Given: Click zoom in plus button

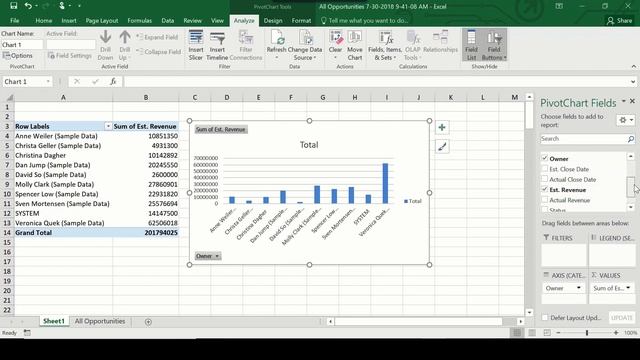Looking at the screenshot, I should (x=616, y=333).
